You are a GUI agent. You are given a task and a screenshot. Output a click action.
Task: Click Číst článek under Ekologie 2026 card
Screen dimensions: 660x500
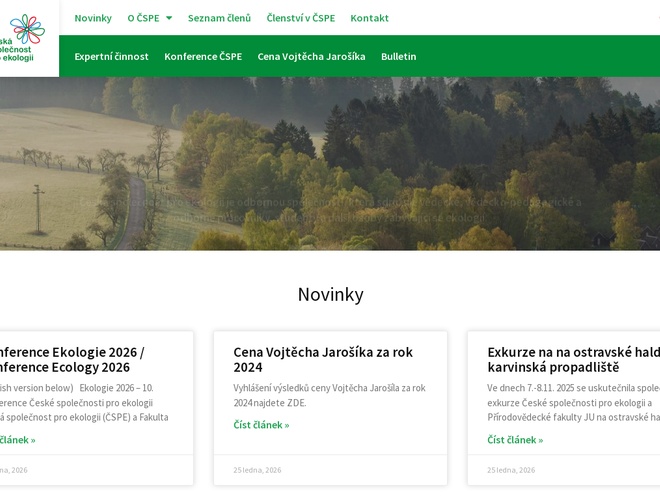click(17, 440)
